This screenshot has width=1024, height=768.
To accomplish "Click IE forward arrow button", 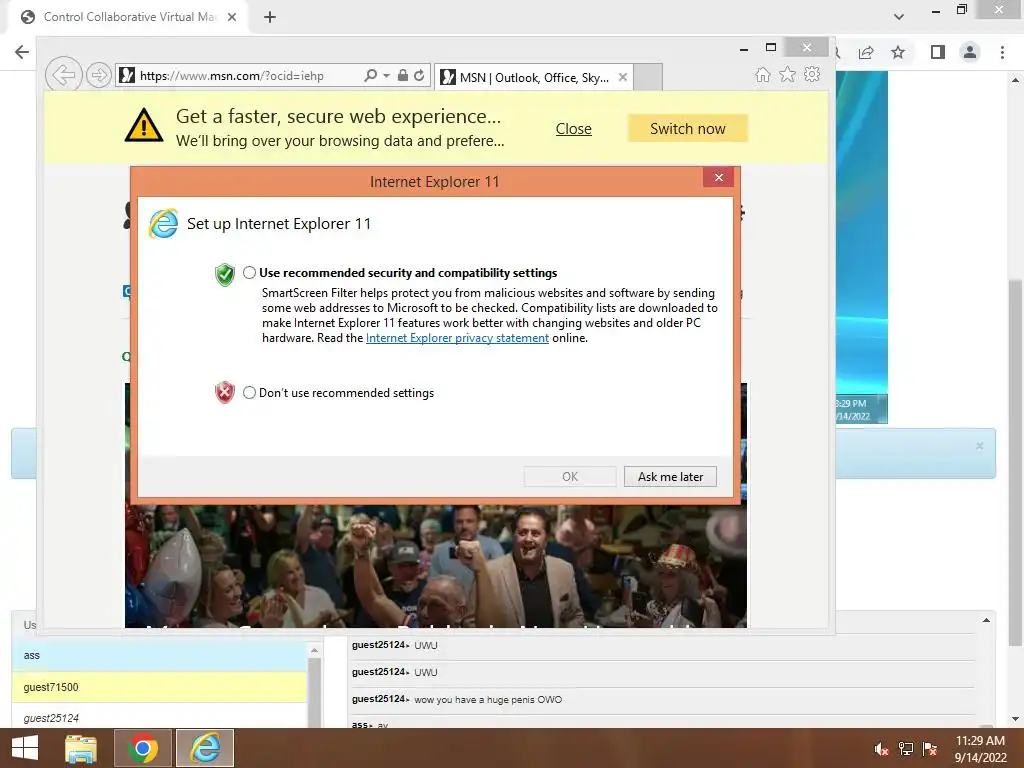I will coord(99,75).
